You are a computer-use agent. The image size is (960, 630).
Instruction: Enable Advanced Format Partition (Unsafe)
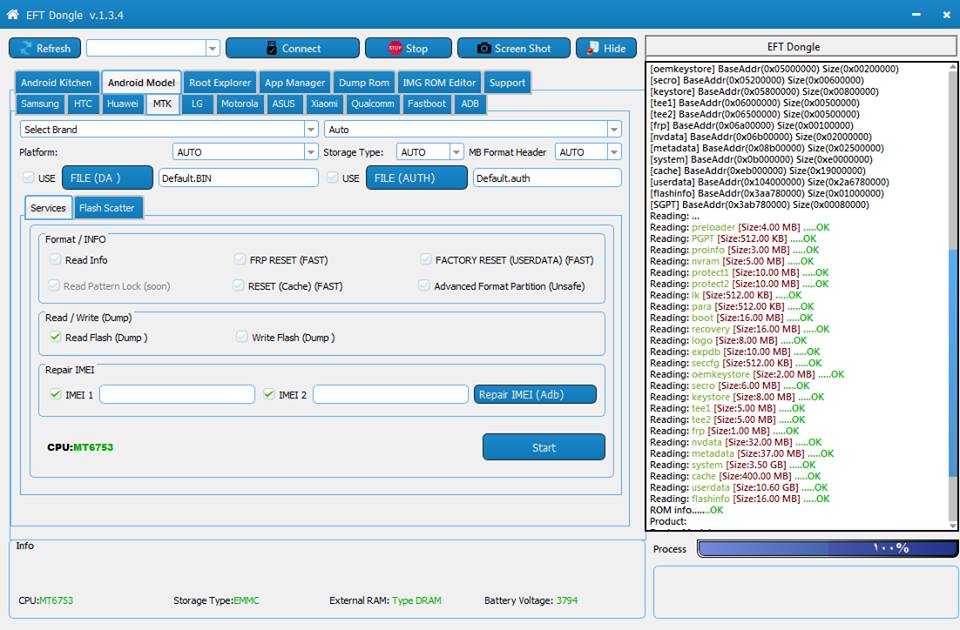pyautogui.click(x=424, y=285)
